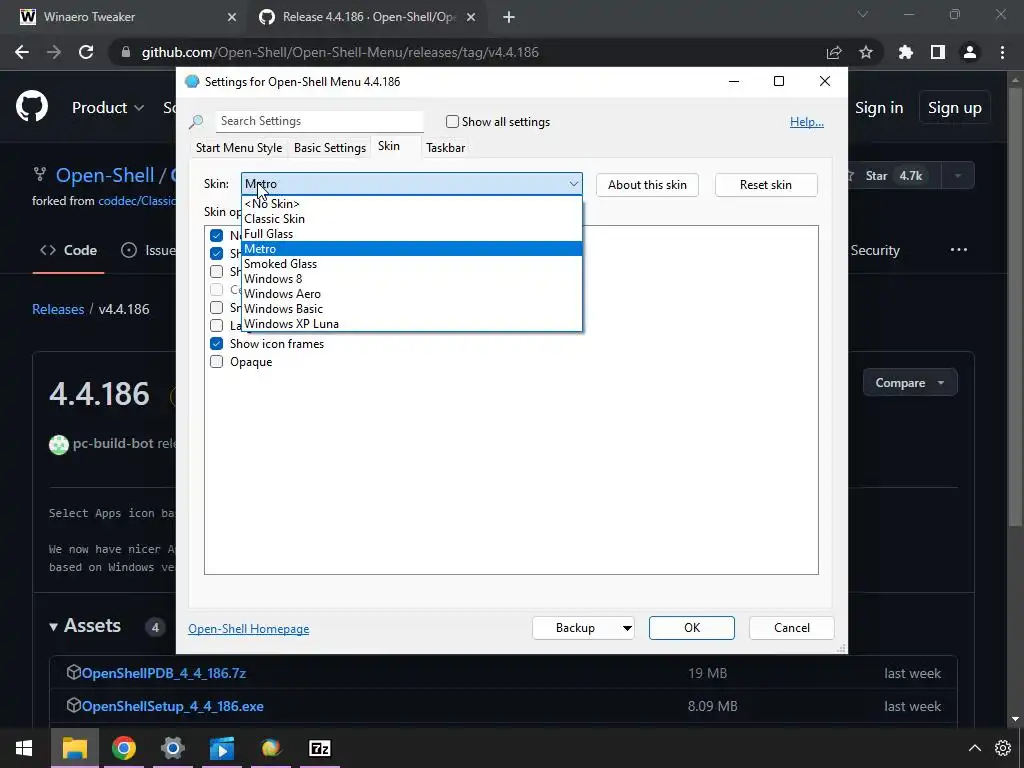Open Chrome three-dot menu
Viewport: 1024px width, 768px height.
click(x=1002, y=52)
